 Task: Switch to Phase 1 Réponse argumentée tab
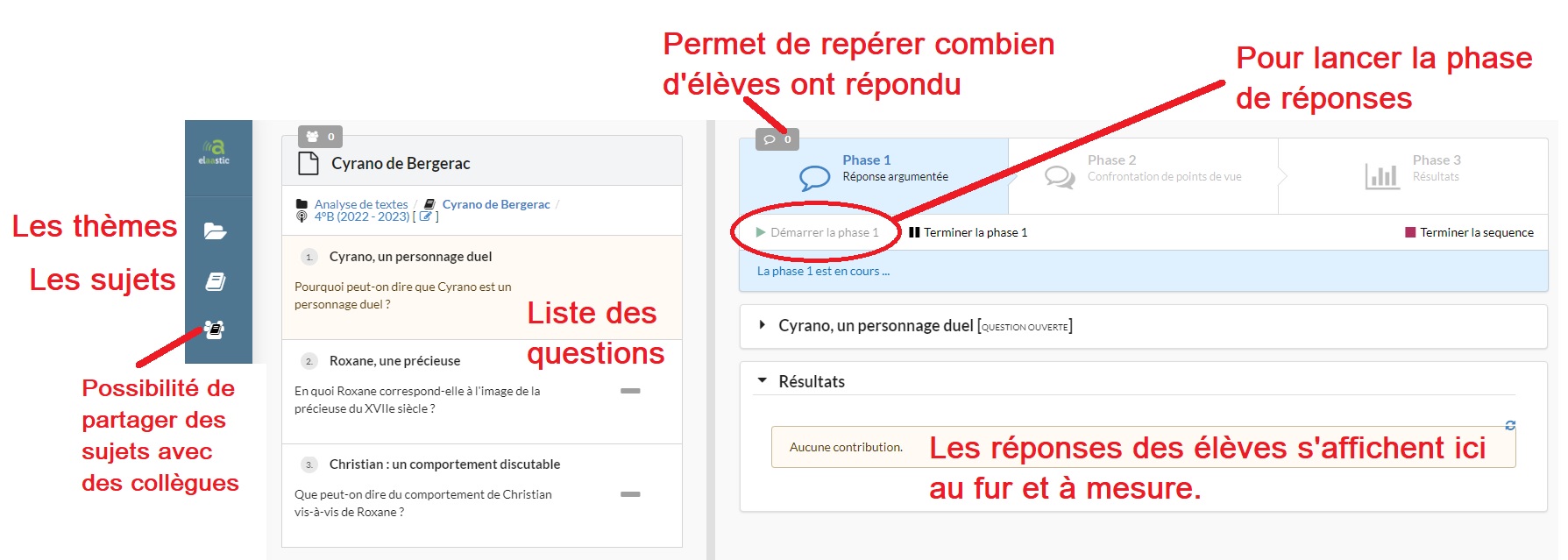pos(874,176)
